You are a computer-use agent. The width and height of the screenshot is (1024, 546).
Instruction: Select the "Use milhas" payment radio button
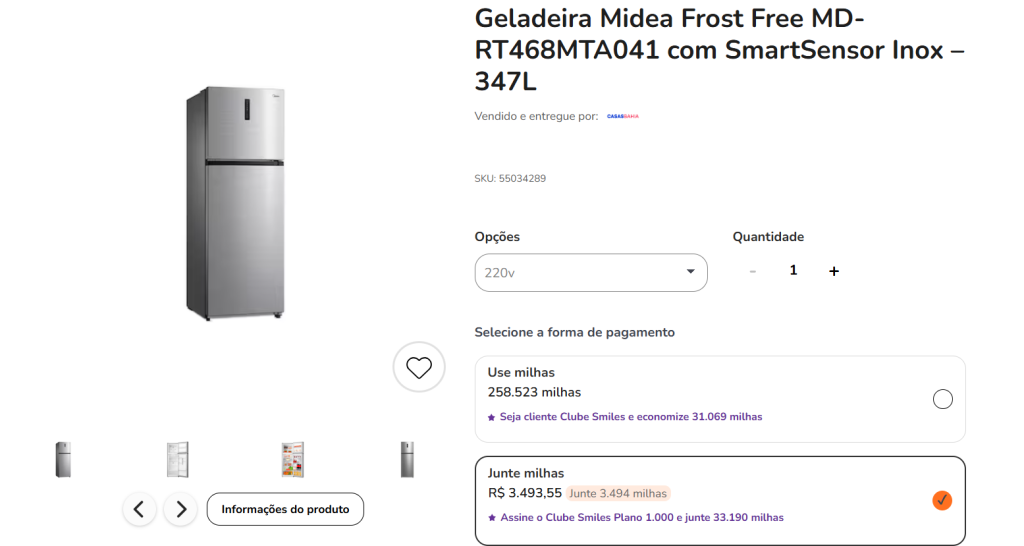[x=942, y=399]
